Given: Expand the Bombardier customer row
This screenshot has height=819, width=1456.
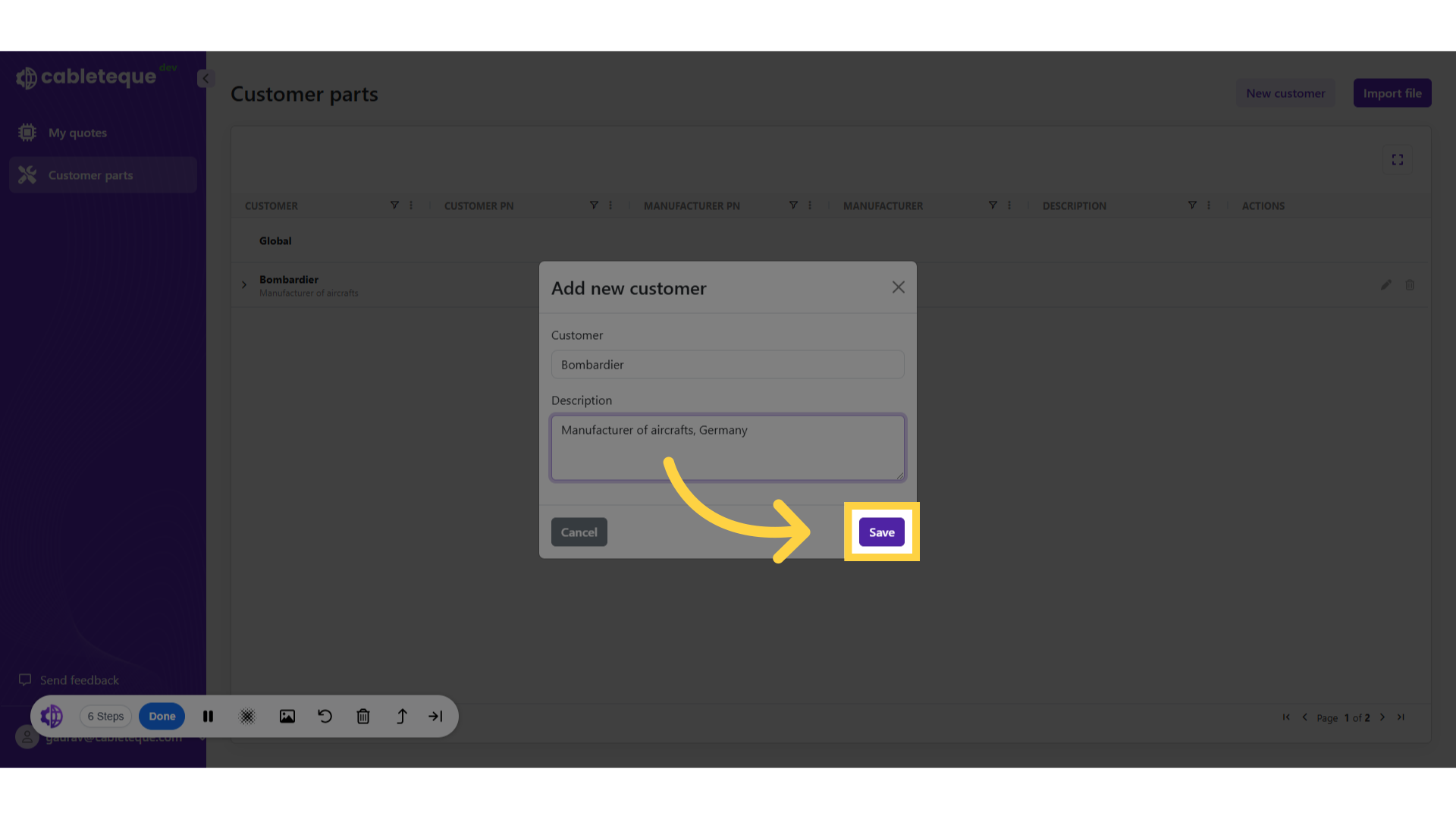Looking at the screenshot, I should point(244,285).
